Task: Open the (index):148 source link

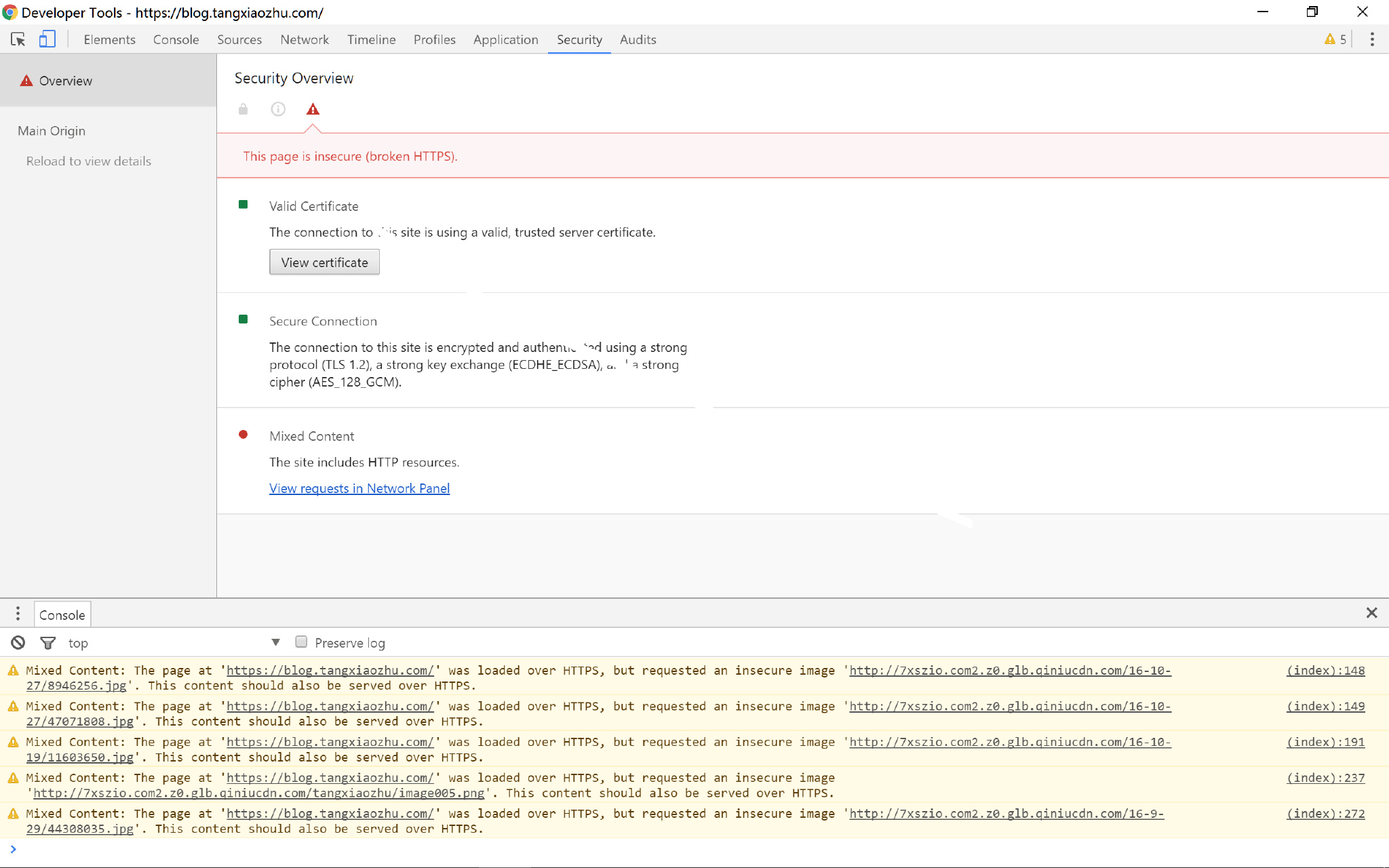Action: [x=1325, y=670]
